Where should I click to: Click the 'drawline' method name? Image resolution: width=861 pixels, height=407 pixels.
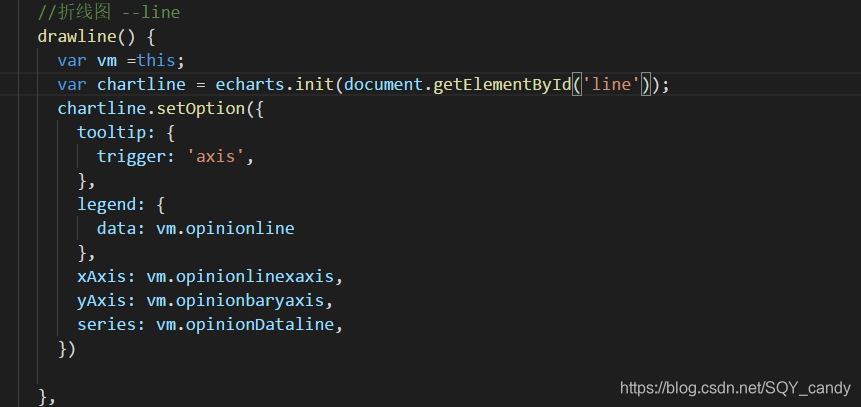point(77,36)
